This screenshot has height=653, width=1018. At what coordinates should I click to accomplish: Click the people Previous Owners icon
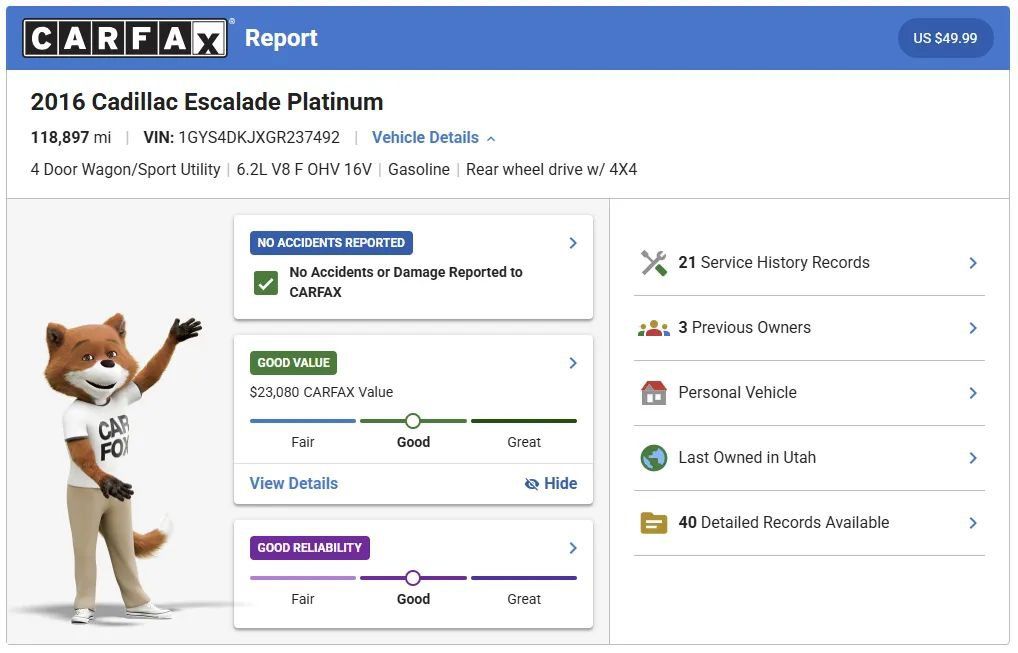[x=654, y=328]
